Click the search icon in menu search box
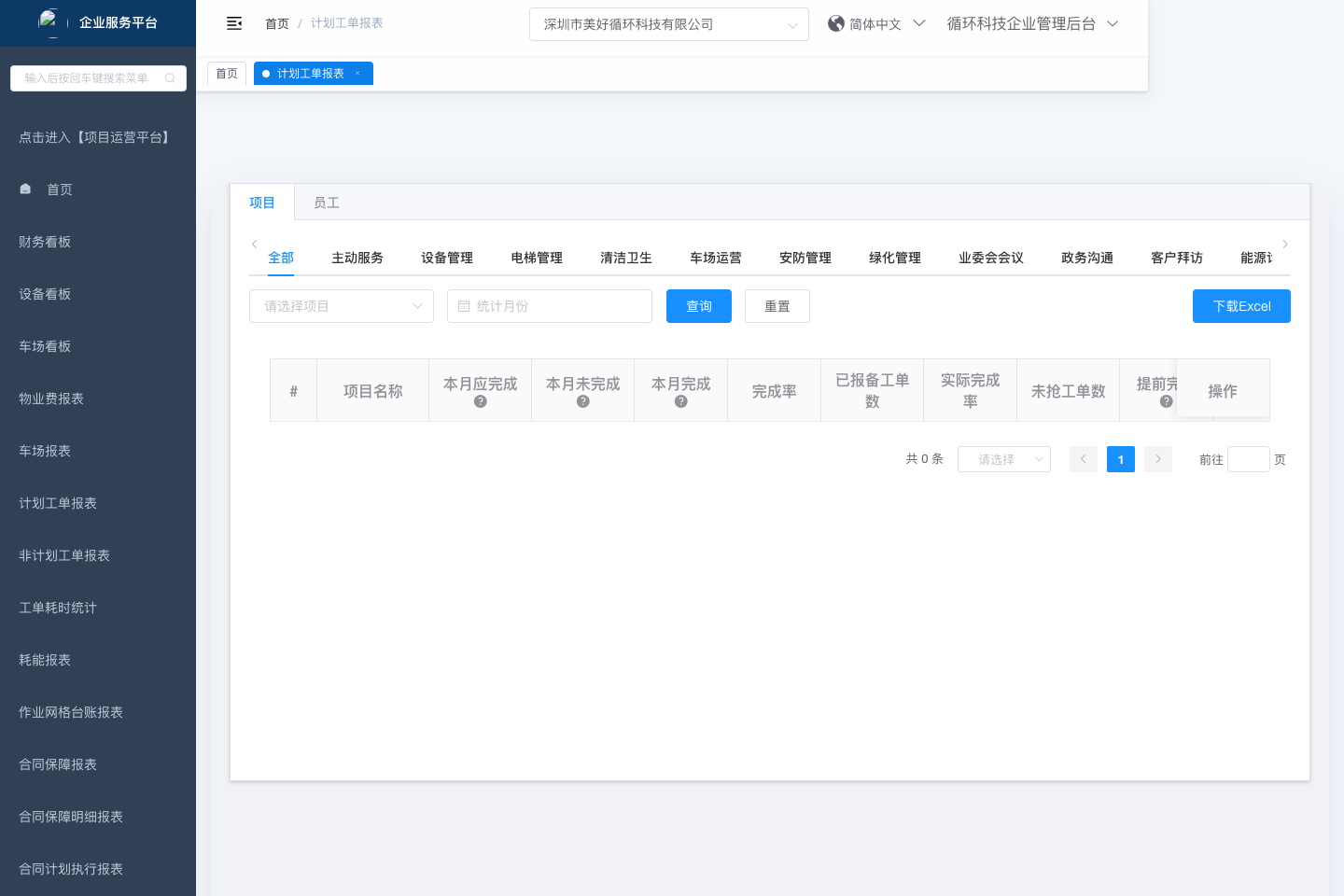The width and height of the screenshot is (1344, 896). [170, 78]
